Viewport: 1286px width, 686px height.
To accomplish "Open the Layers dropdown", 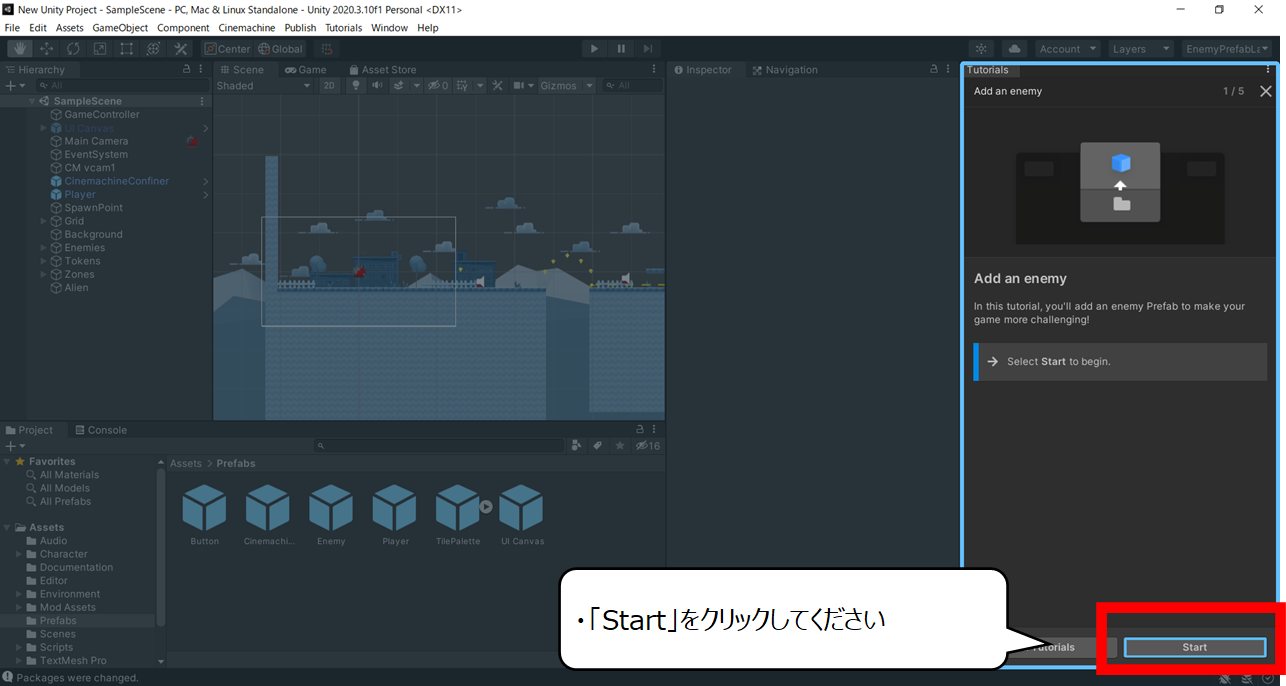I will [x=1140, y=48].
